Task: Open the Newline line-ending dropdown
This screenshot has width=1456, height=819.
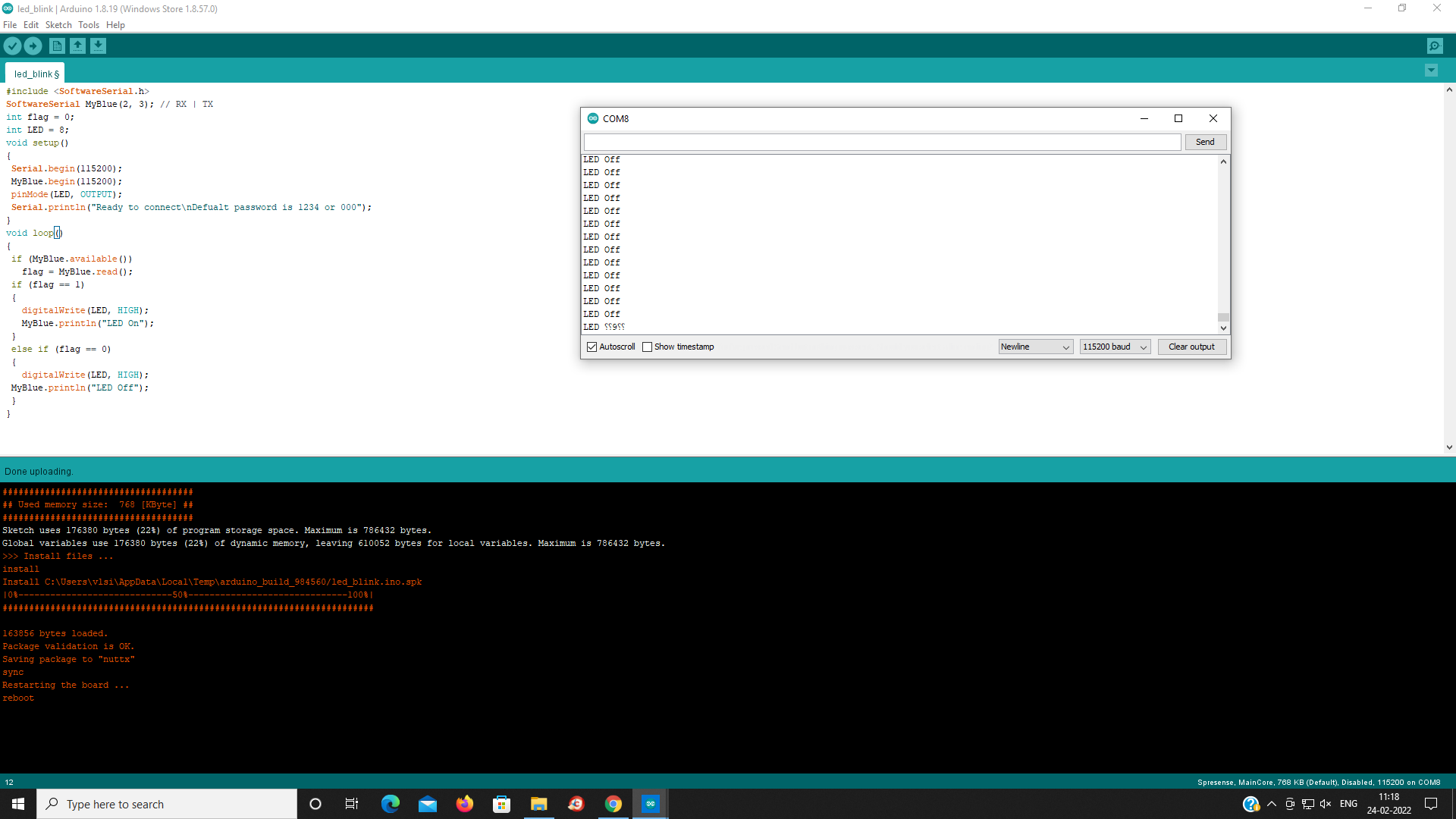Action: (1035, 347)
